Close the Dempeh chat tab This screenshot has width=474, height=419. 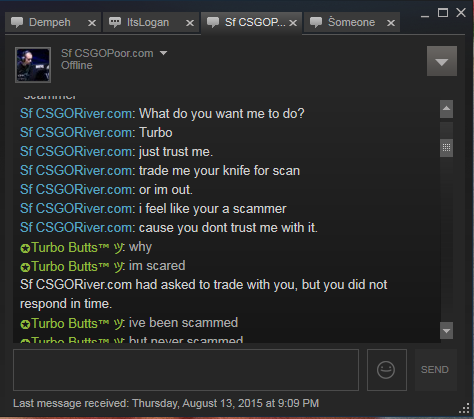click(92, 23)
